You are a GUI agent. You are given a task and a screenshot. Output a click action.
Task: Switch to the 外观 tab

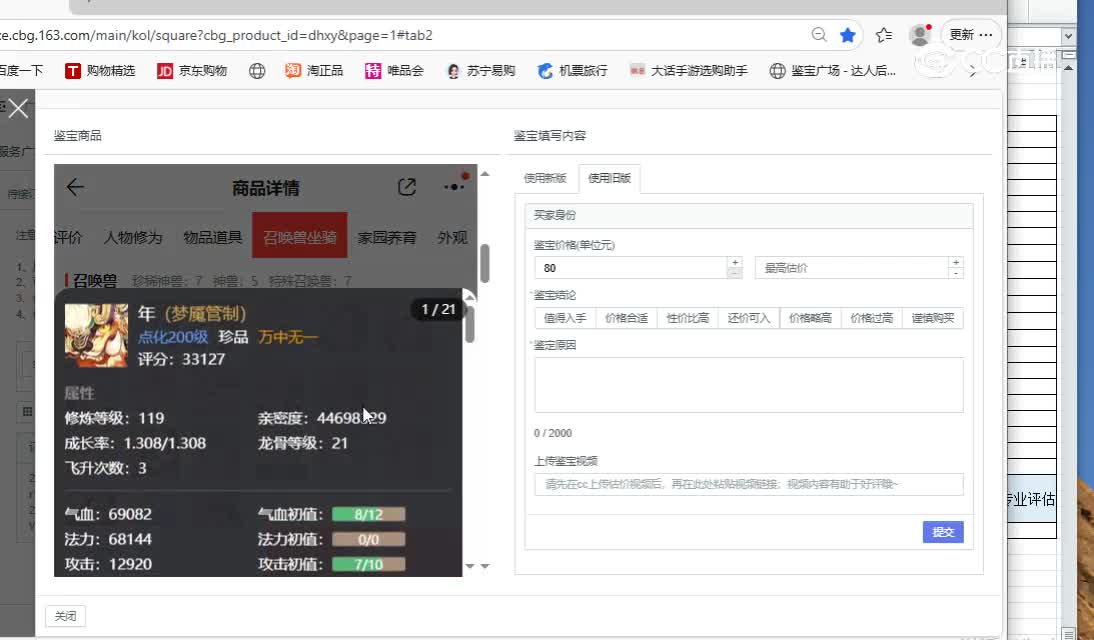[452, 237]
